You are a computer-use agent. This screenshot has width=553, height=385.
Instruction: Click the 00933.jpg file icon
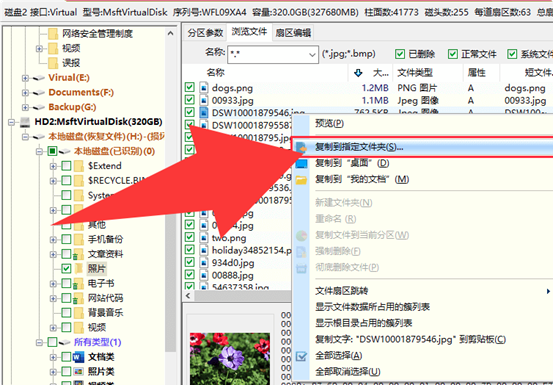point(203,100)
